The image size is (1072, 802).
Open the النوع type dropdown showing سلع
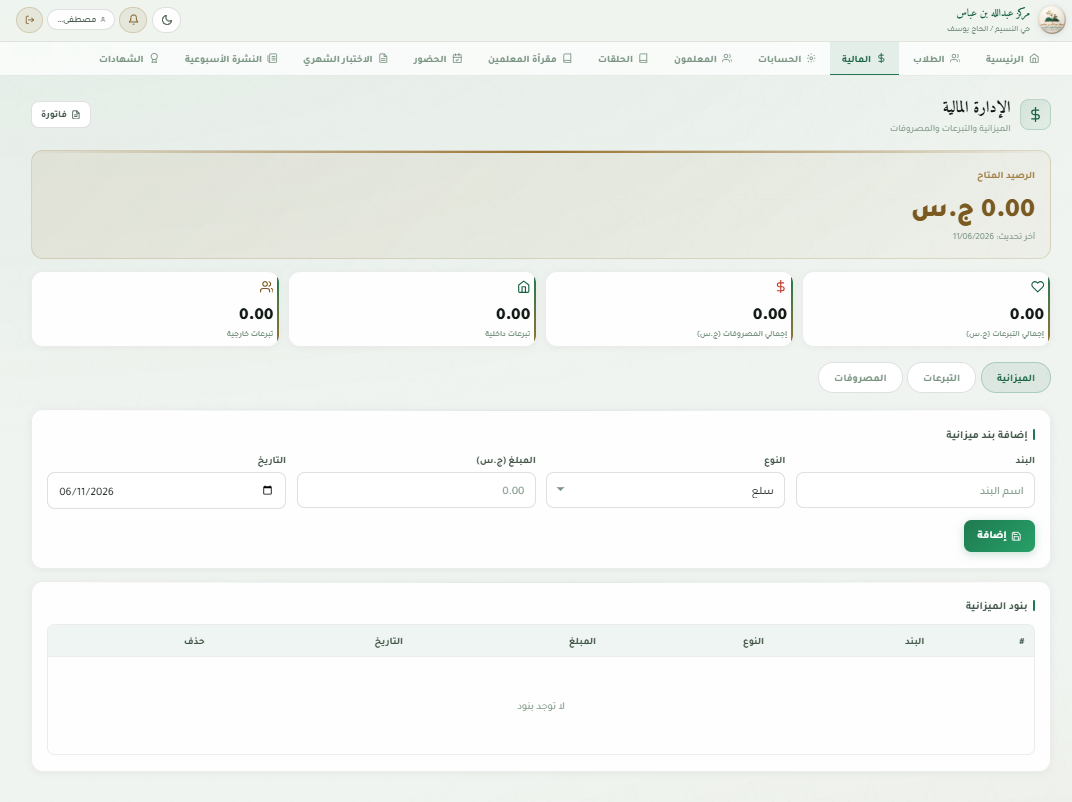665,490
